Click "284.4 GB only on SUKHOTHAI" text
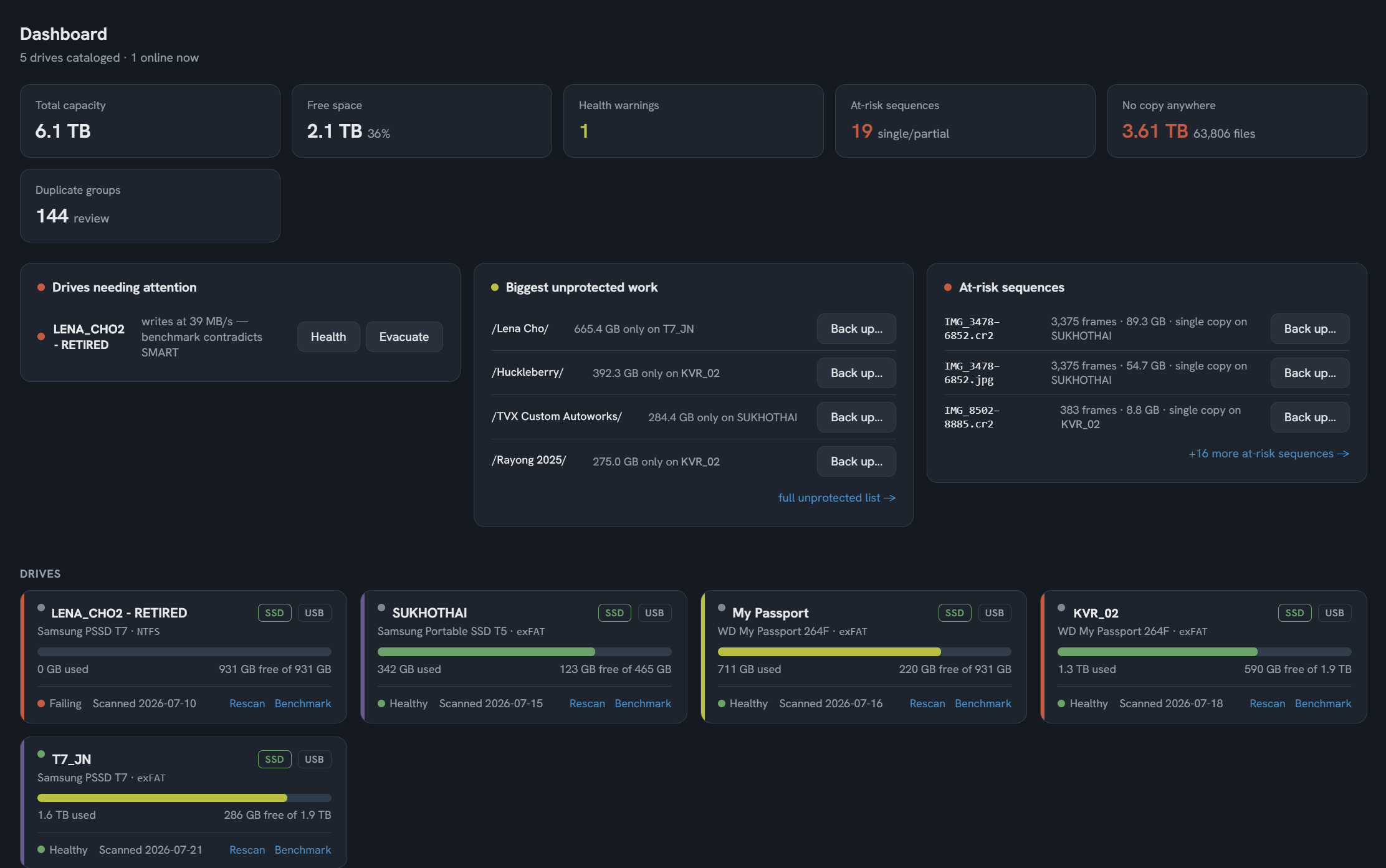The image size is (1386, 868). coord(722,417)
